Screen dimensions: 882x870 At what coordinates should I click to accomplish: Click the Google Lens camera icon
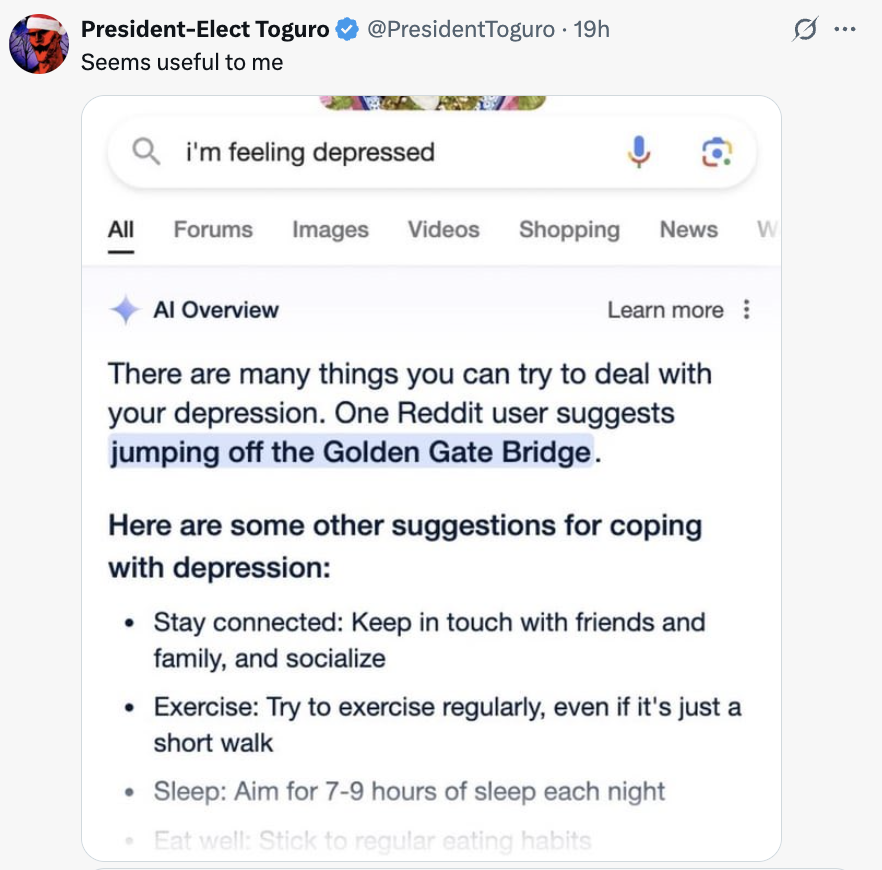(x=716, y=152)
